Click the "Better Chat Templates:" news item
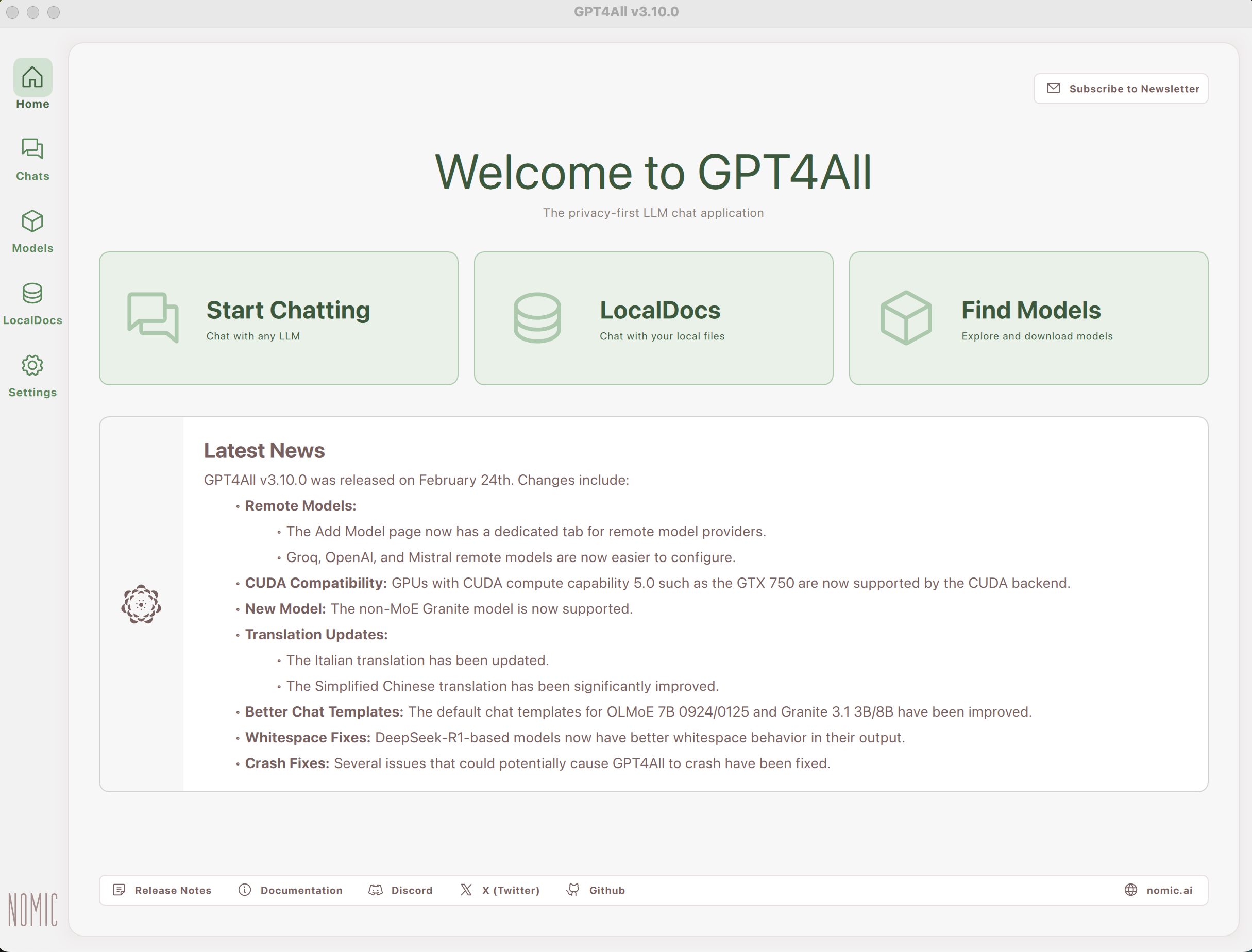The height and width of the screenshot is (952, 1252). (638, 712)
